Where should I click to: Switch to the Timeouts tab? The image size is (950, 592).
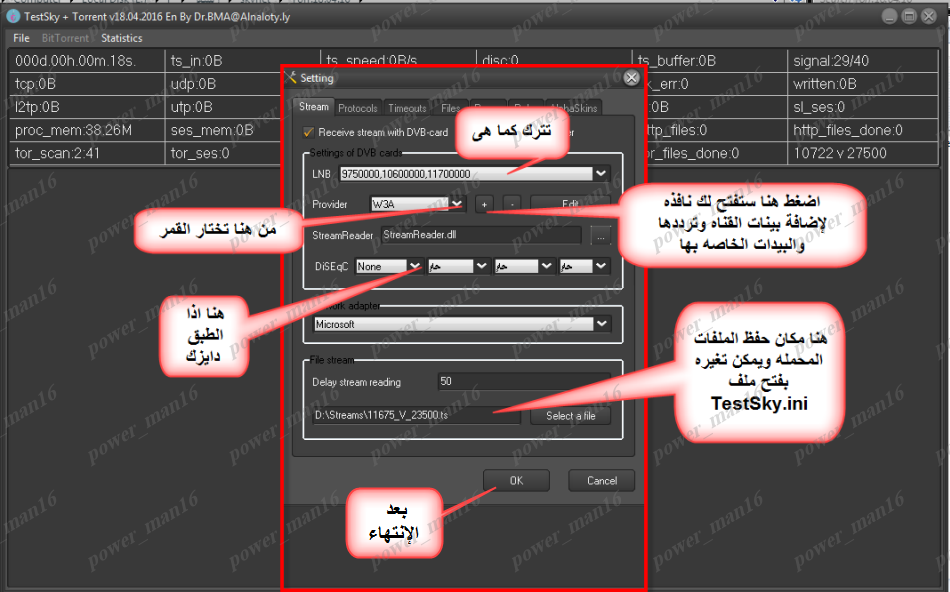pyautogui.click(x=407, y=108)
